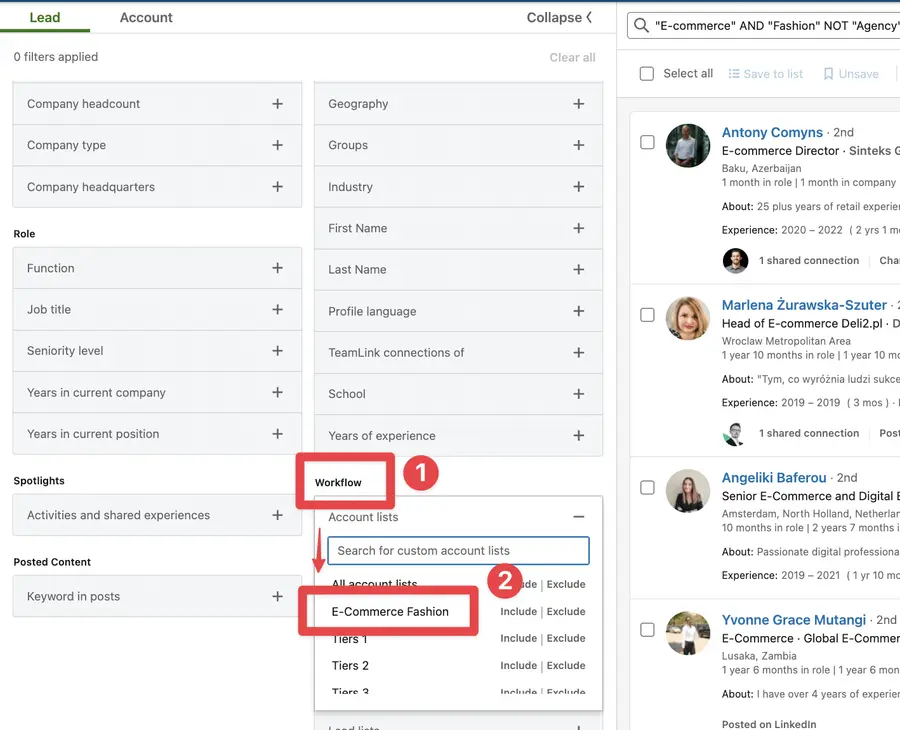Tick the Select all checkbox
This screenshot has width=900, height=730.
tap(647, 74)
